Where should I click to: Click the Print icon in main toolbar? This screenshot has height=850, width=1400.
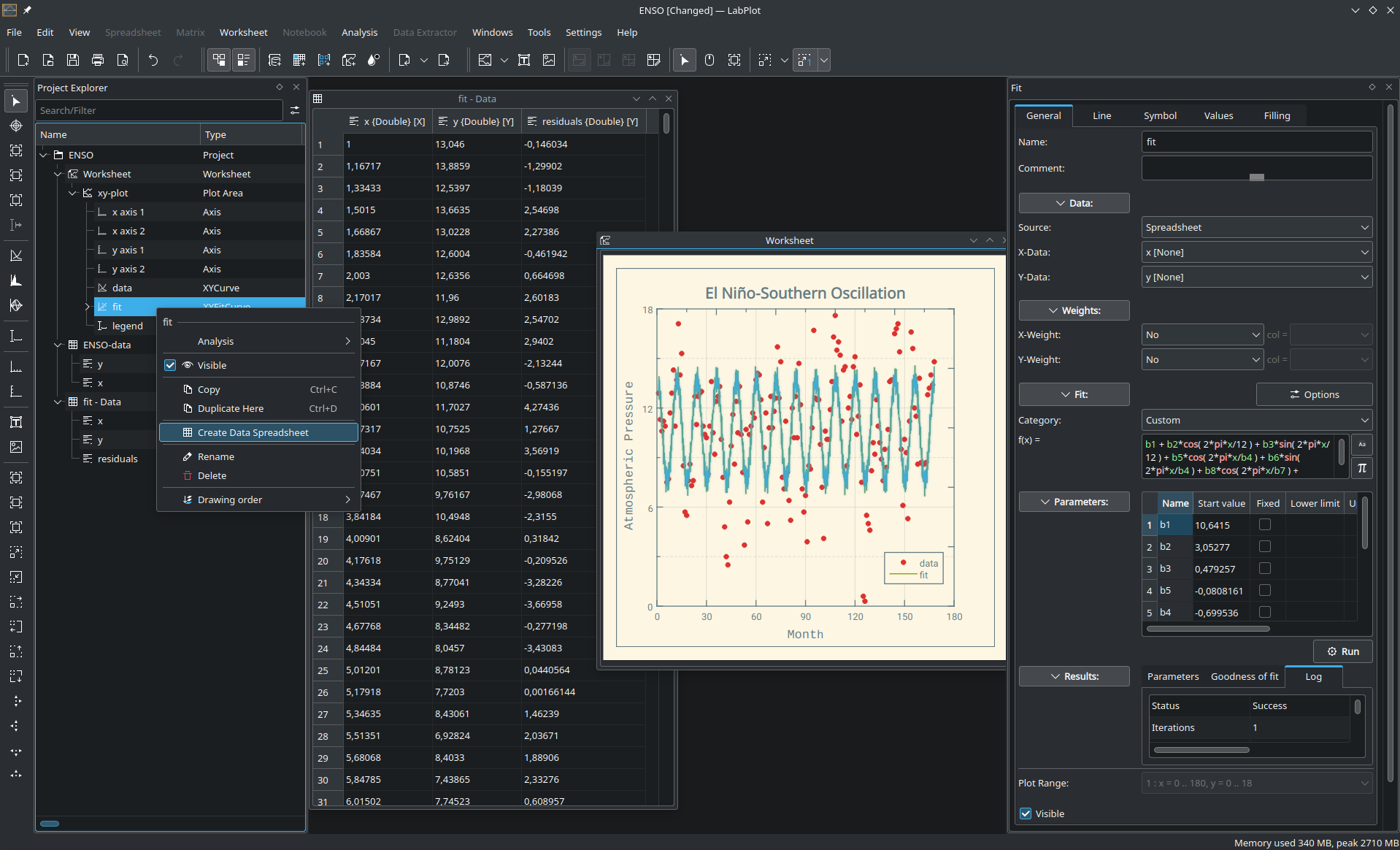click(98, 60)
